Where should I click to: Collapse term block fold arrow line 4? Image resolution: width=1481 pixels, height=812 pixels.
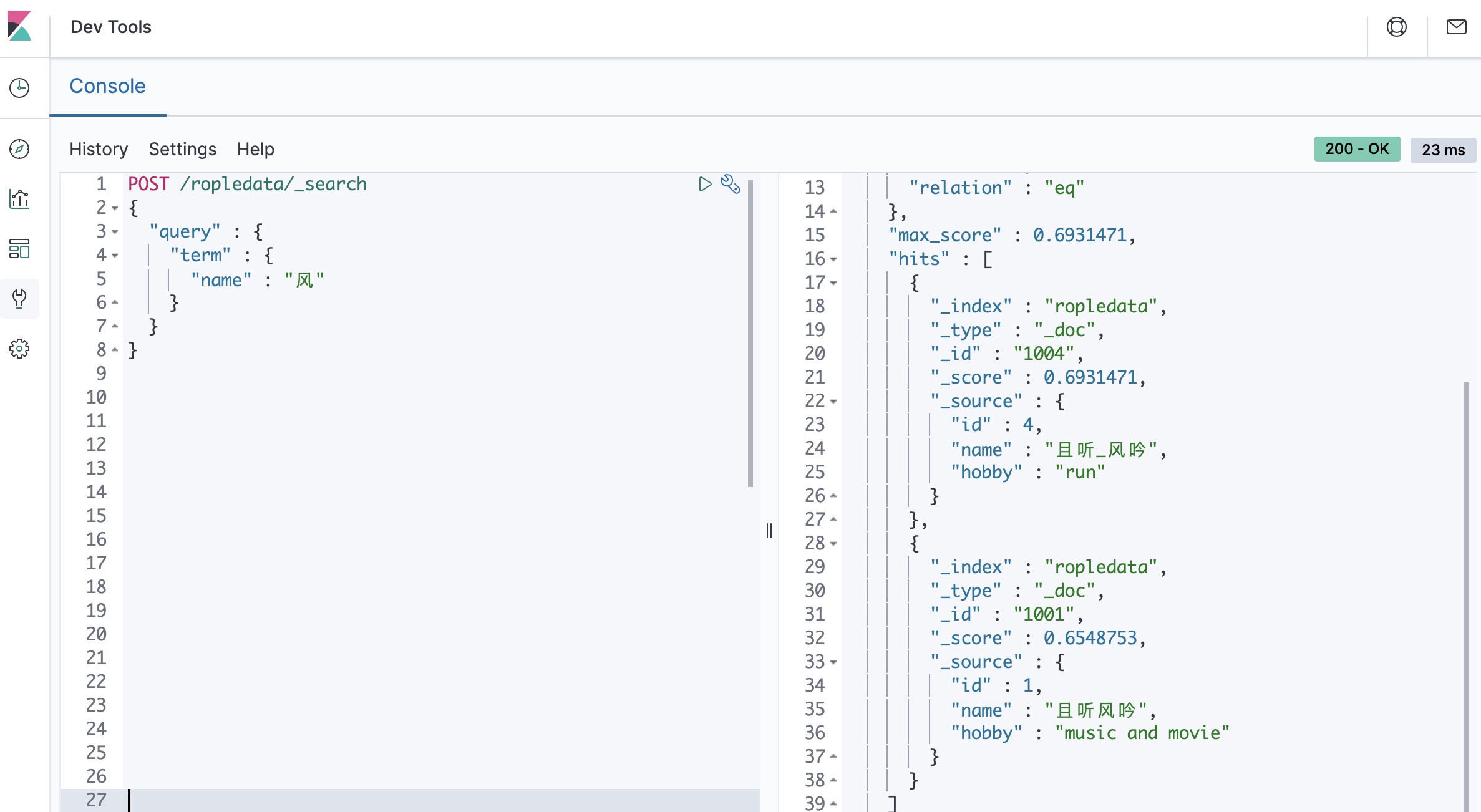pyautogui.click(x=115, y=256)
